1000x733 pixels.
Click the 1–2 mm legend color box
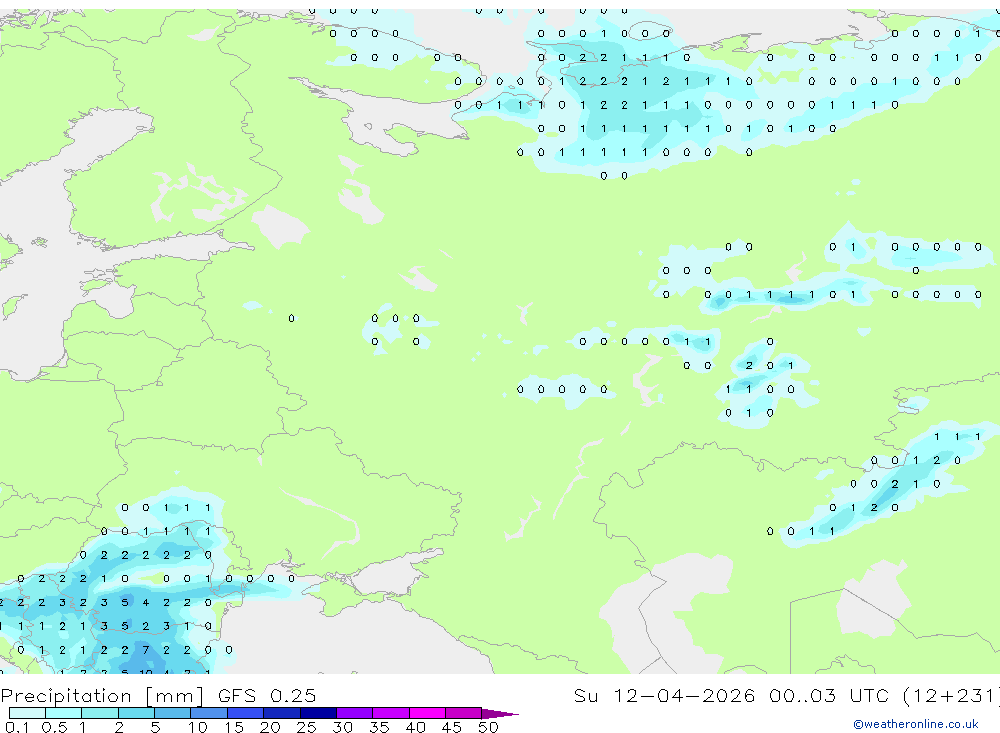100,713
